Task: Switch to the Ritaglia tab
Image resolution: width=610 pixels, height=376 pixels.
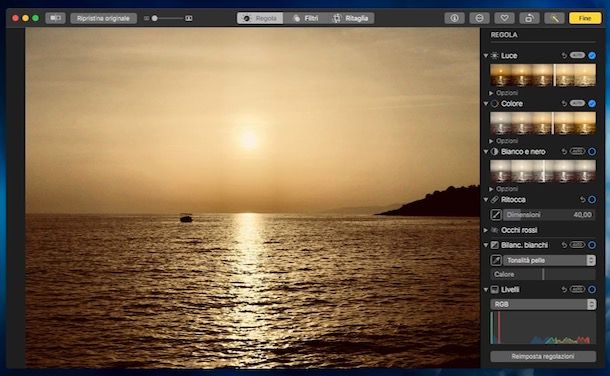Action: point(351,18)
